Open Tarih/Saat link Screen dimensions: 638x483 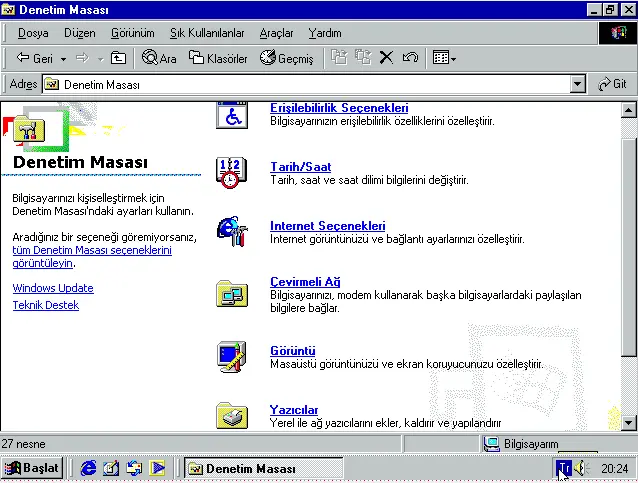[x=301, y=167]
